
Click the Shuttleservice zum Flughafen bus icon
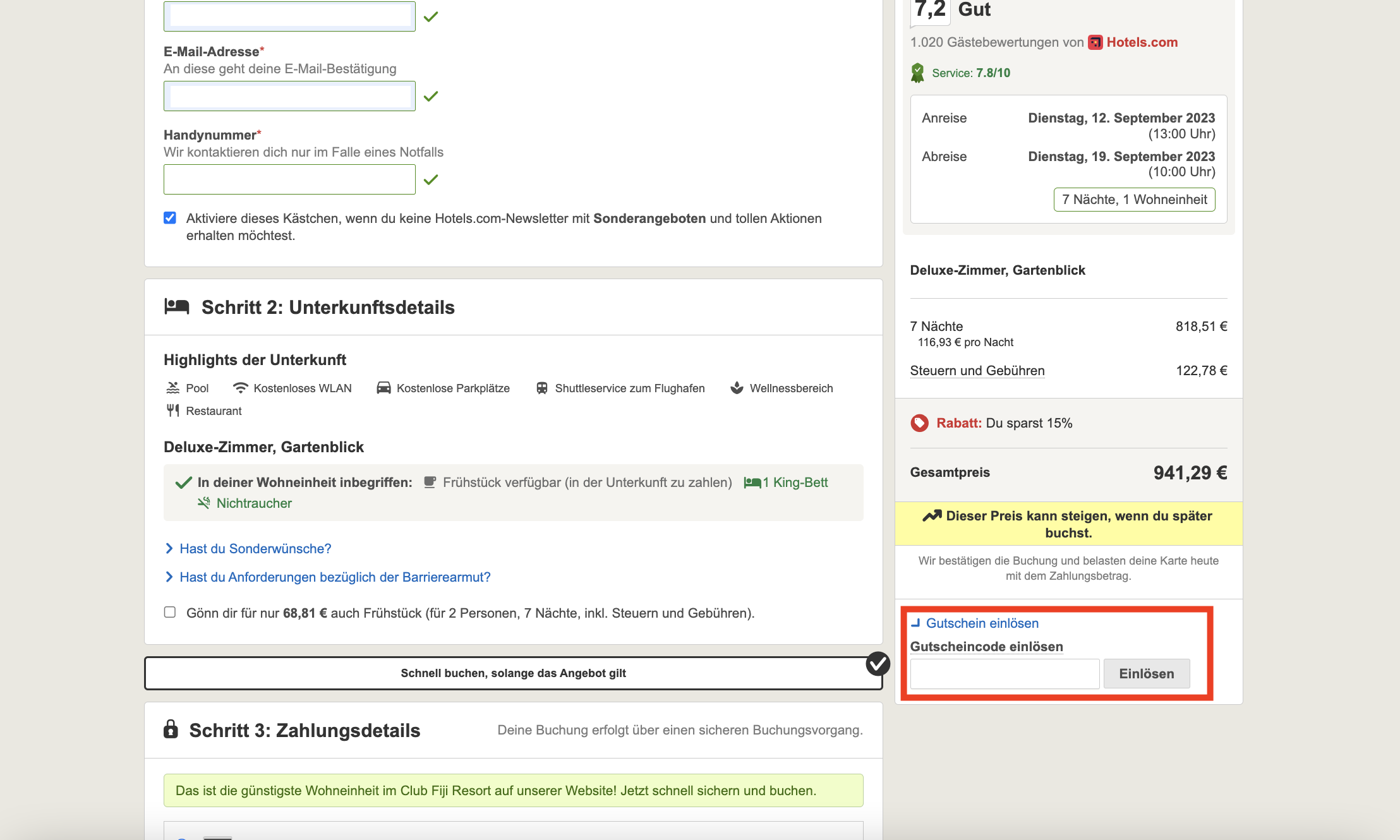pyautogui.click(x=542, y=388)
